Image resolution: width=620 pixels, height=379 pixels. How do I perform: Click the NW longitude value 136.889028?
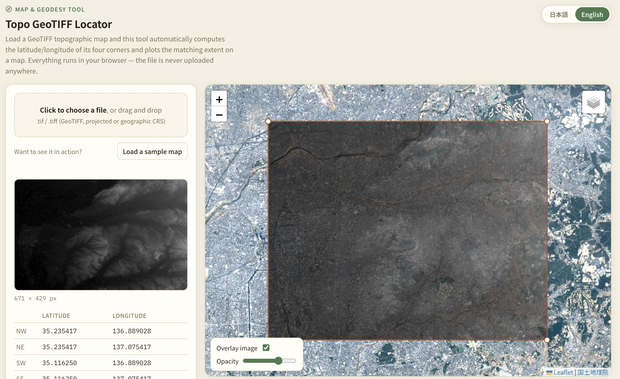pyautogui.click(x=132, y=331)
